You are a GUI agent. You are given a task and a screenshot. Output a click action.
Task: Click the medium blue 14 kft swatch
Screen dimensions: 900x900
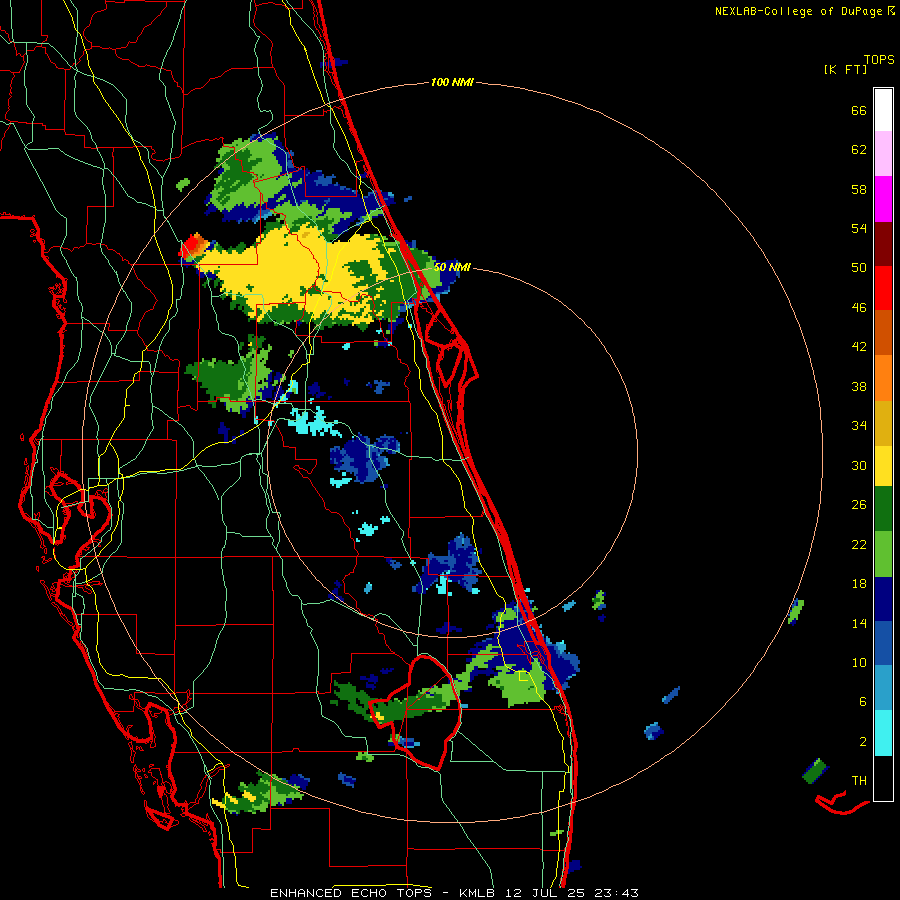tap(883, 644)
